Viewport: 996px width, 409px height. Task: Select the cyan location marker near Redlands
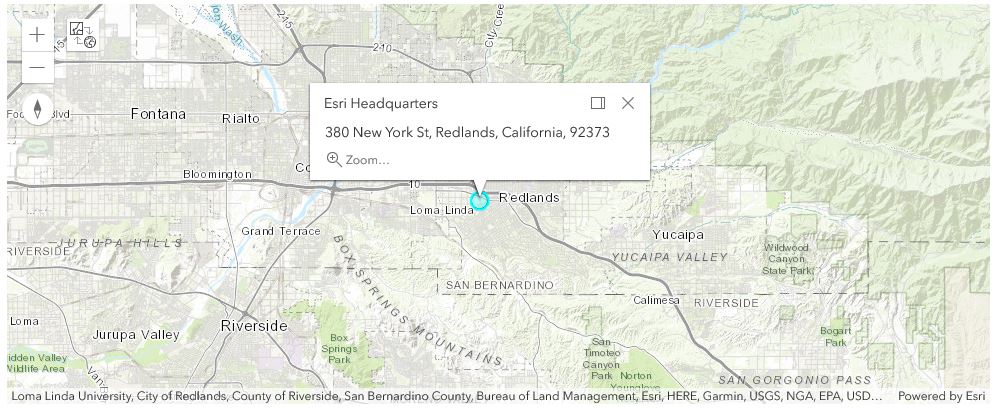click(x=479, y=201)
